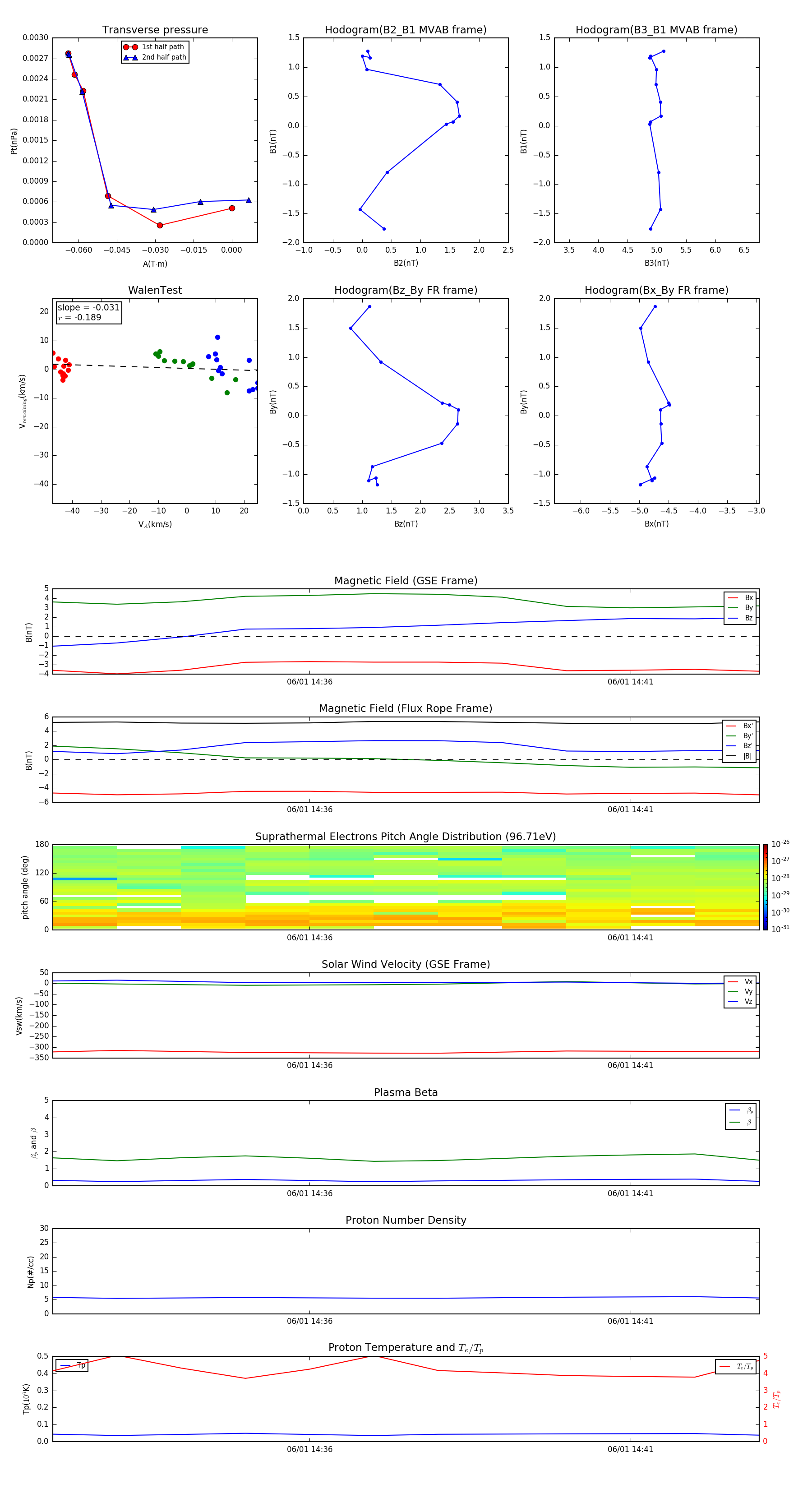Viewport: 812px width, 1489px height.
Task: Click the pitch angle colorbar scale
Action: 765,887
